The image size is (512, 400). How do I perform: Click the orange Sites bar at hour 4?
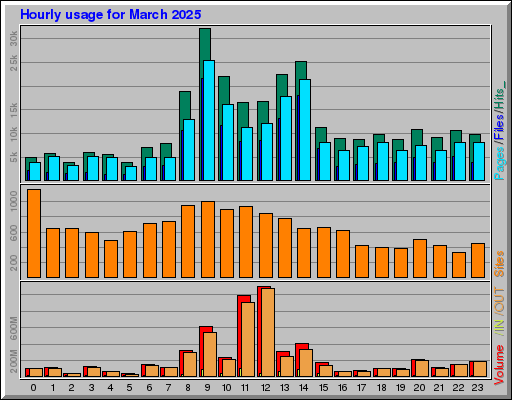coord(111,259)
